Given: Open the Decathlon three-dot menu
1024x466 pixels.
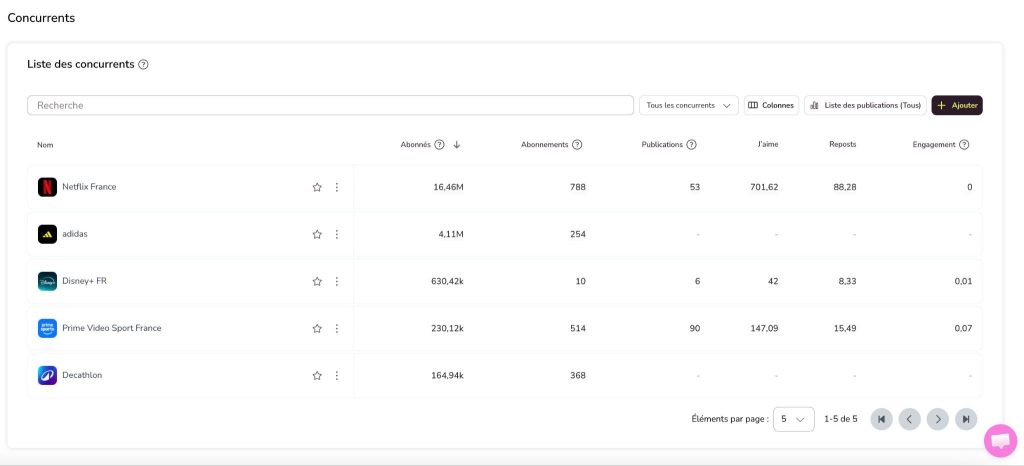Looking at the screenshot, I should pos(337,375).
